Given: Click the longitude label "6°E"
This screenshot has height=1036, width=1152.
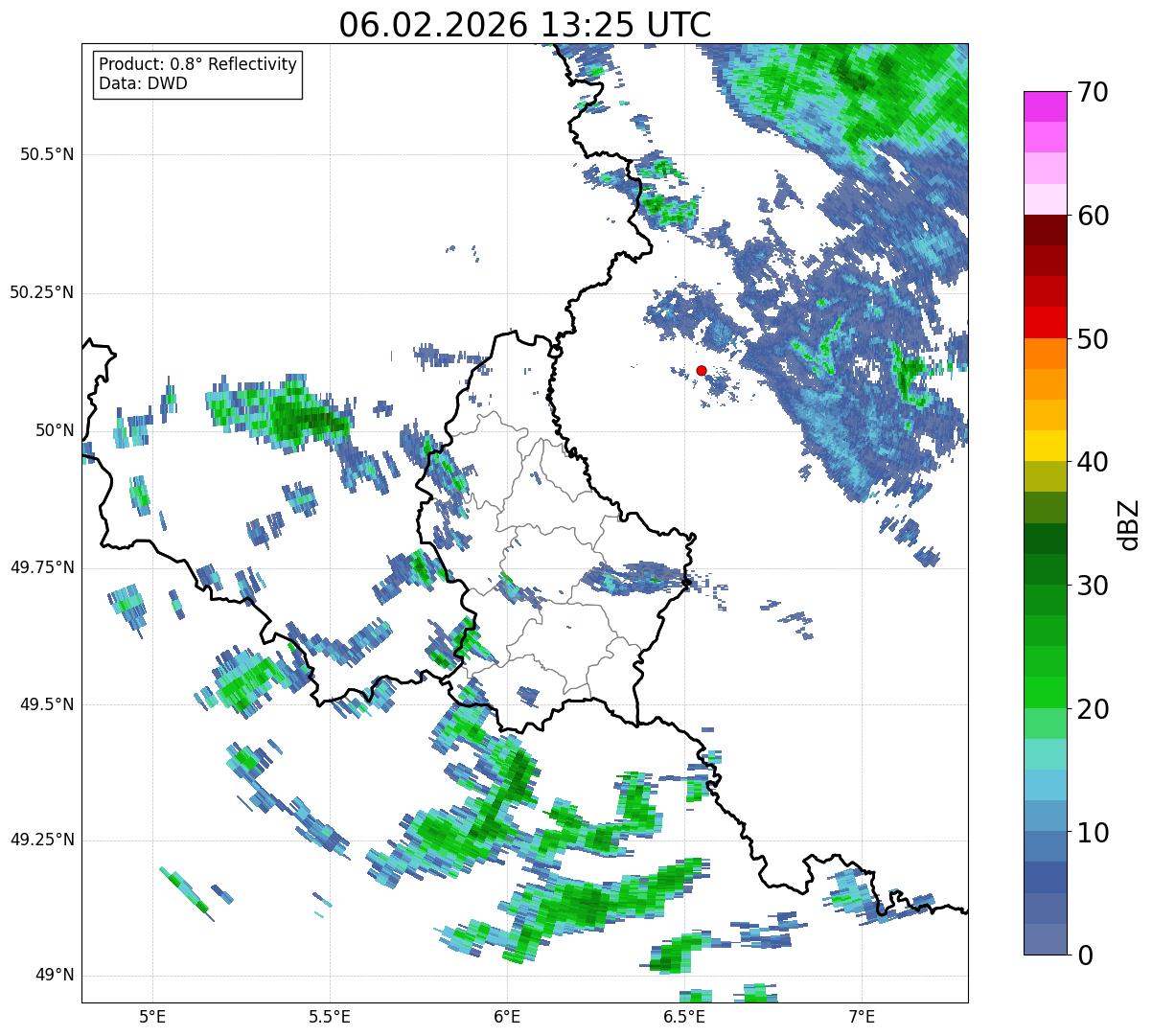Looking at the screenshot, I should [507, 1017].
